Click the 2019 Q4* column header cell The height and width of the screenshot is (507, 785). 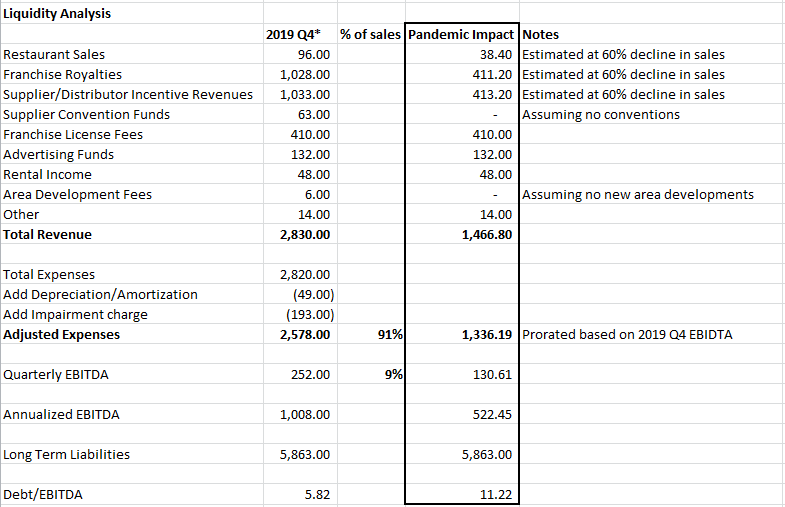(x=300, y=34)
